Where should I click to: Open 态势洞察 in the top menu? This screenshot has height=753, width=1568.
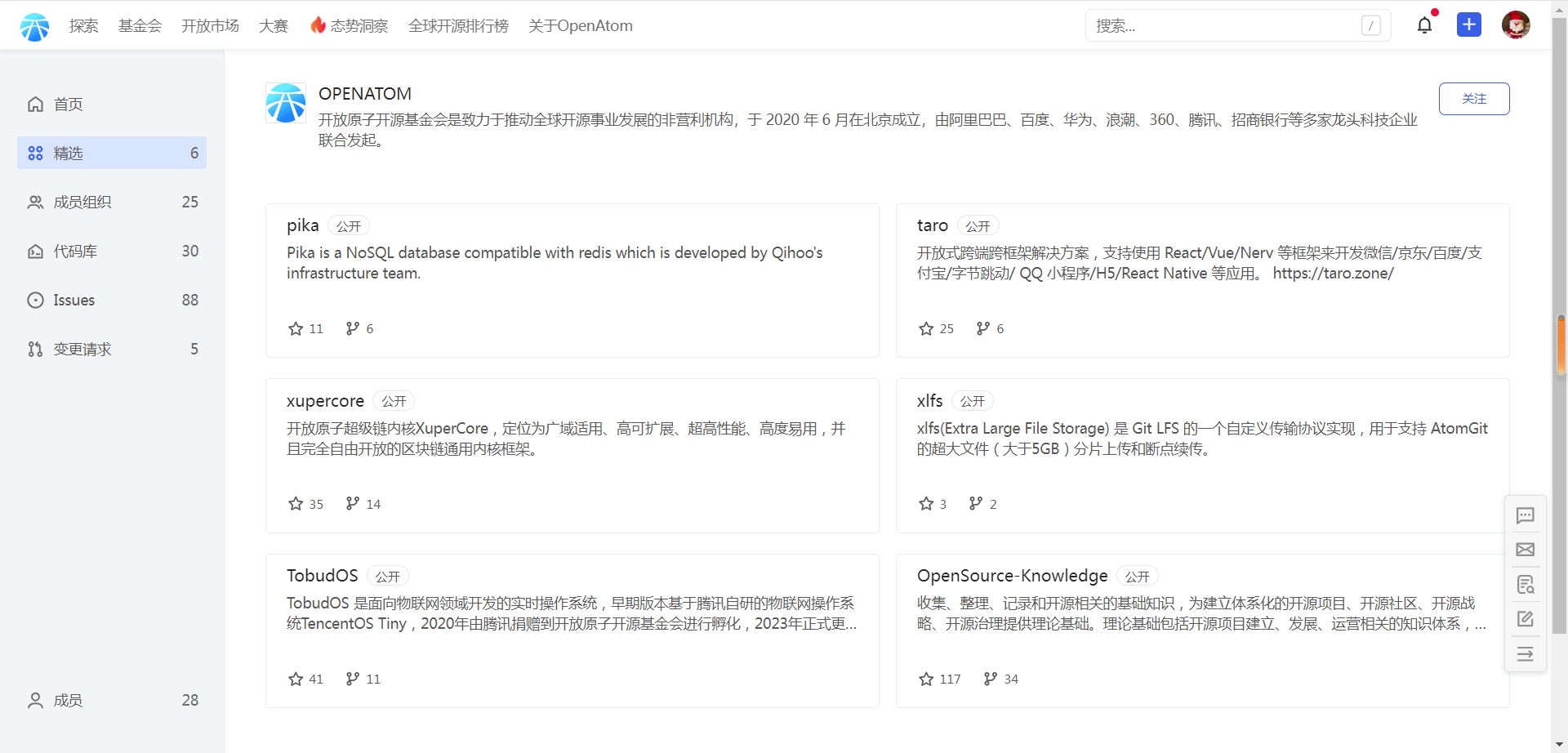pos(359,26)
